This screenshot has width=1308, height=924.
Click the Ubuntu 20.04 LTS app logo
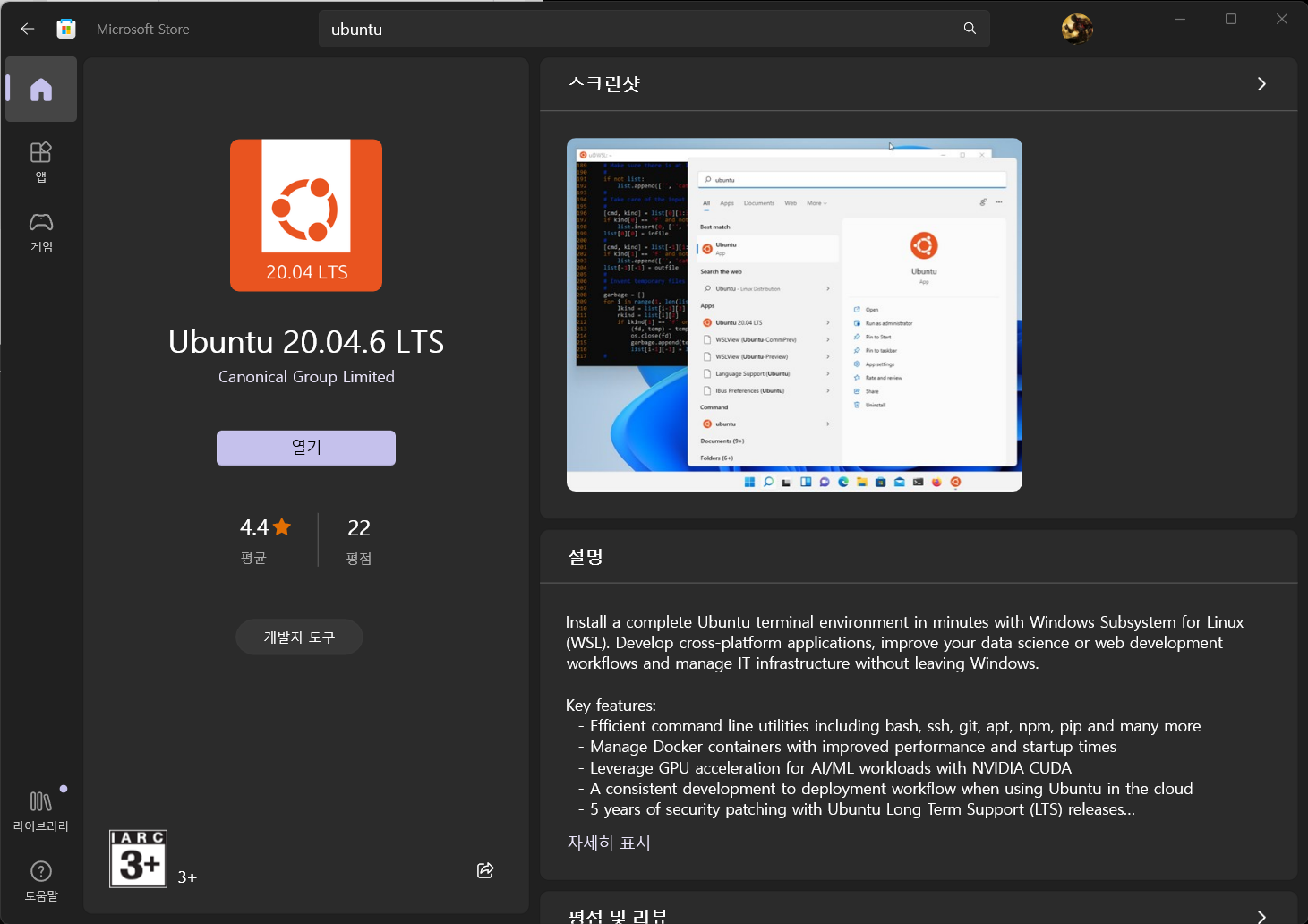306,215
